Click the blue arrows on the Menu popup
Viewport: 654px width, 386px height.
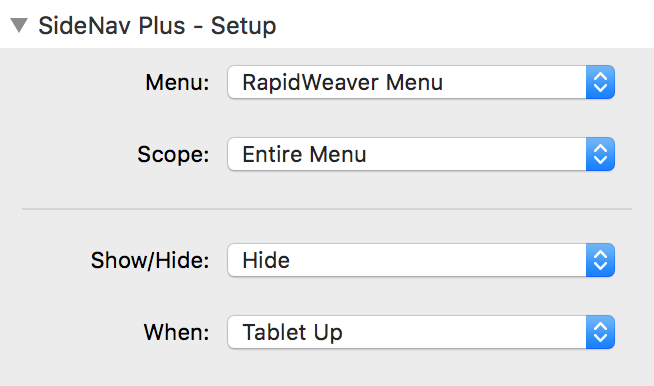[600, 82]
